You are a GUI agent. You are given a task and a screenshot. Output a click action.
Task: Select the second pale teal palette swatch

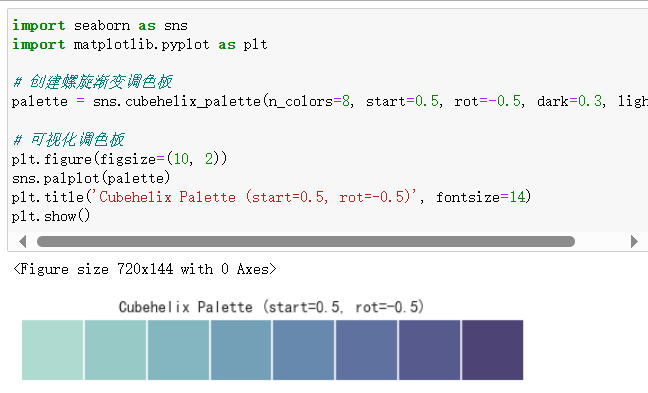point(115,350)
